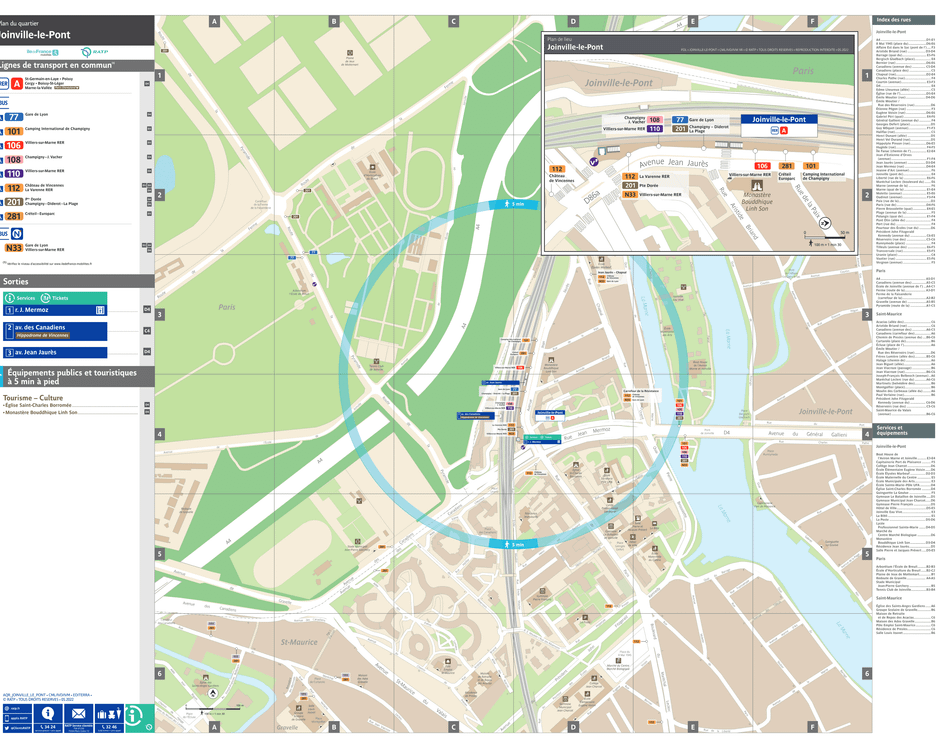Open the Services info icon under Sorties
The image size is (944, 748).
(9, 298)
